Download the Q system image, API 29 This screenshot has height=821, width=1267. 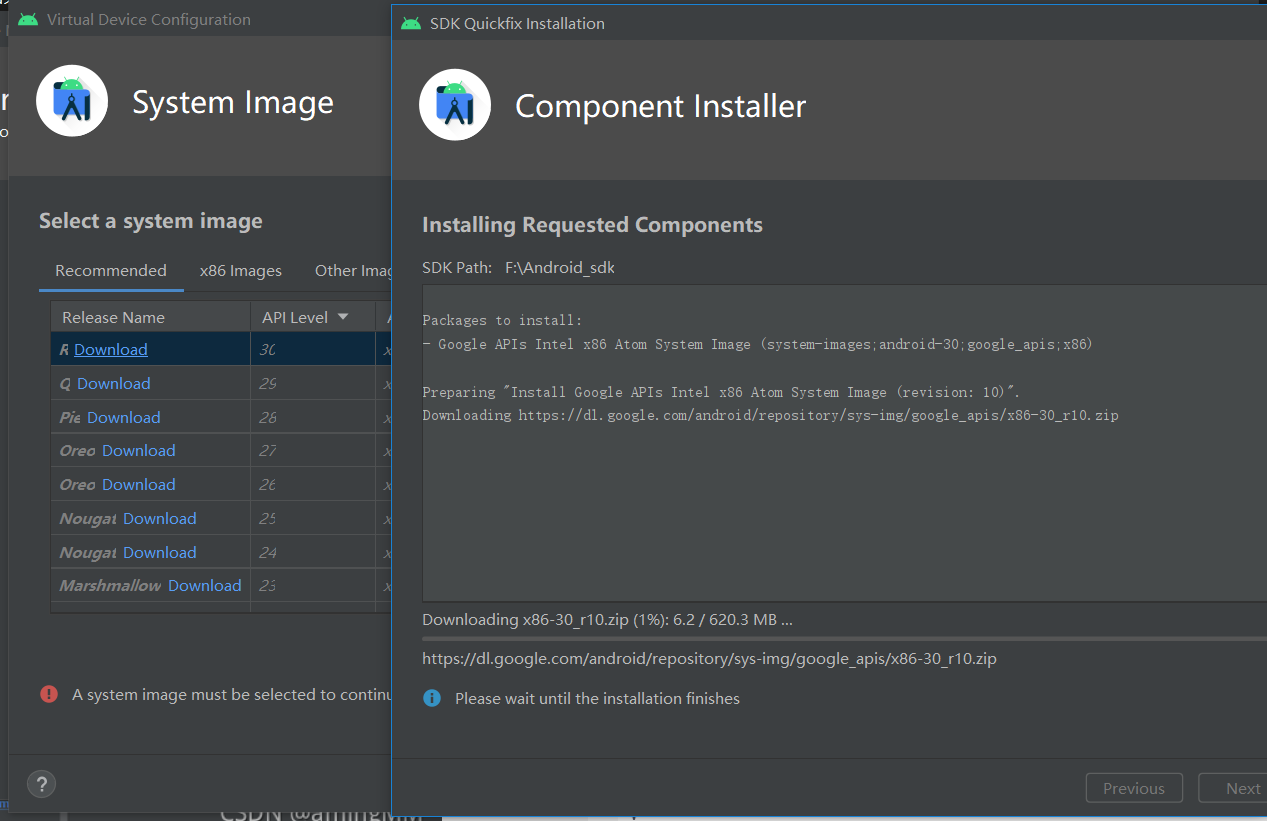[114, 384]
